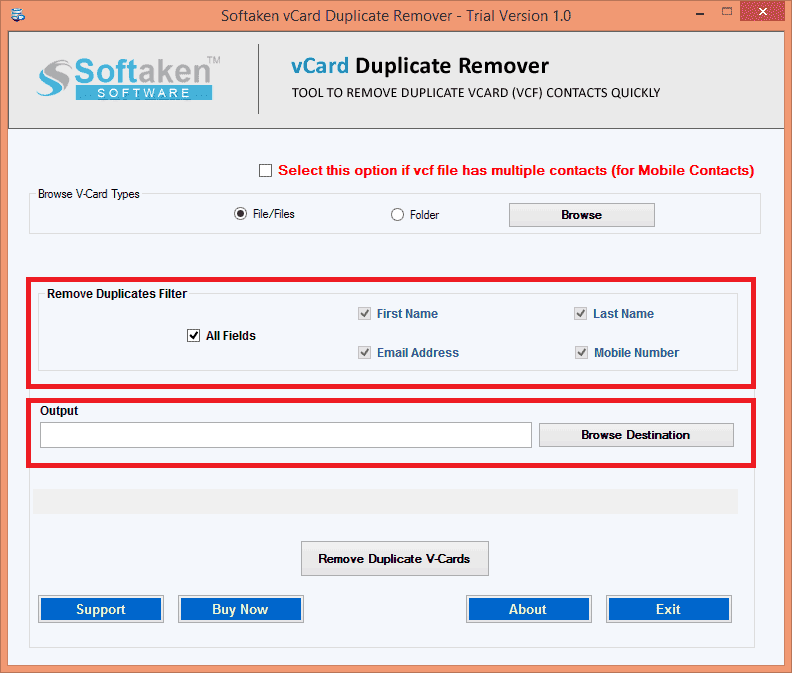Click the Softaken Software logo

click(128, 78)
